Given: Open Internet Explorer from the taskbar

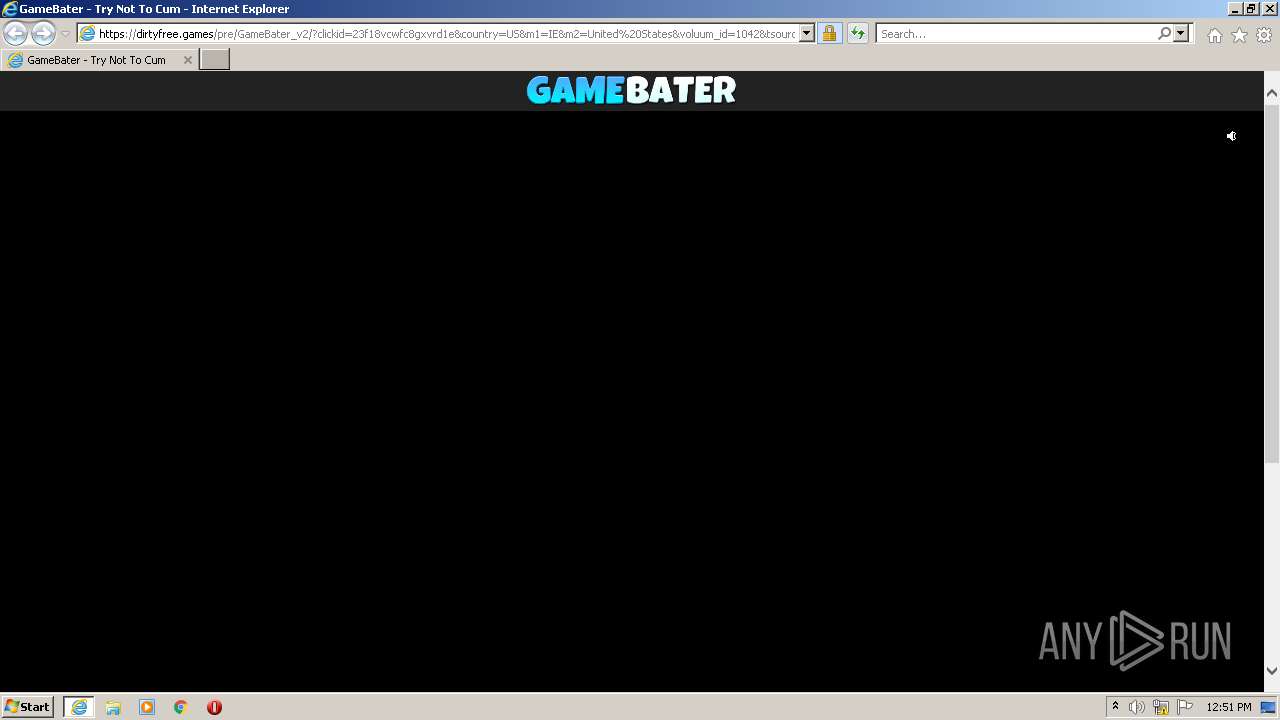Looking at the screenshot, I should [79, 707].
